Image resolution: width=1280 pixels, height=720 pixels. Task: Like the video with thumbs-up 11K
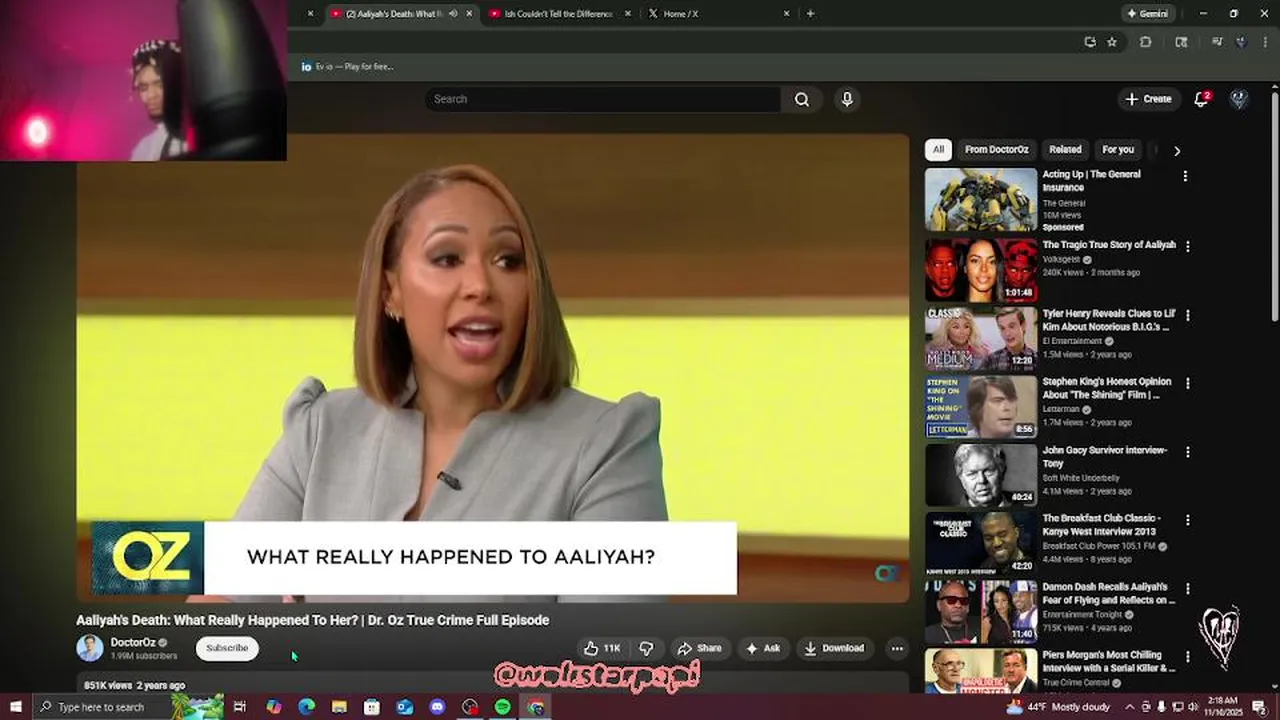602,648
